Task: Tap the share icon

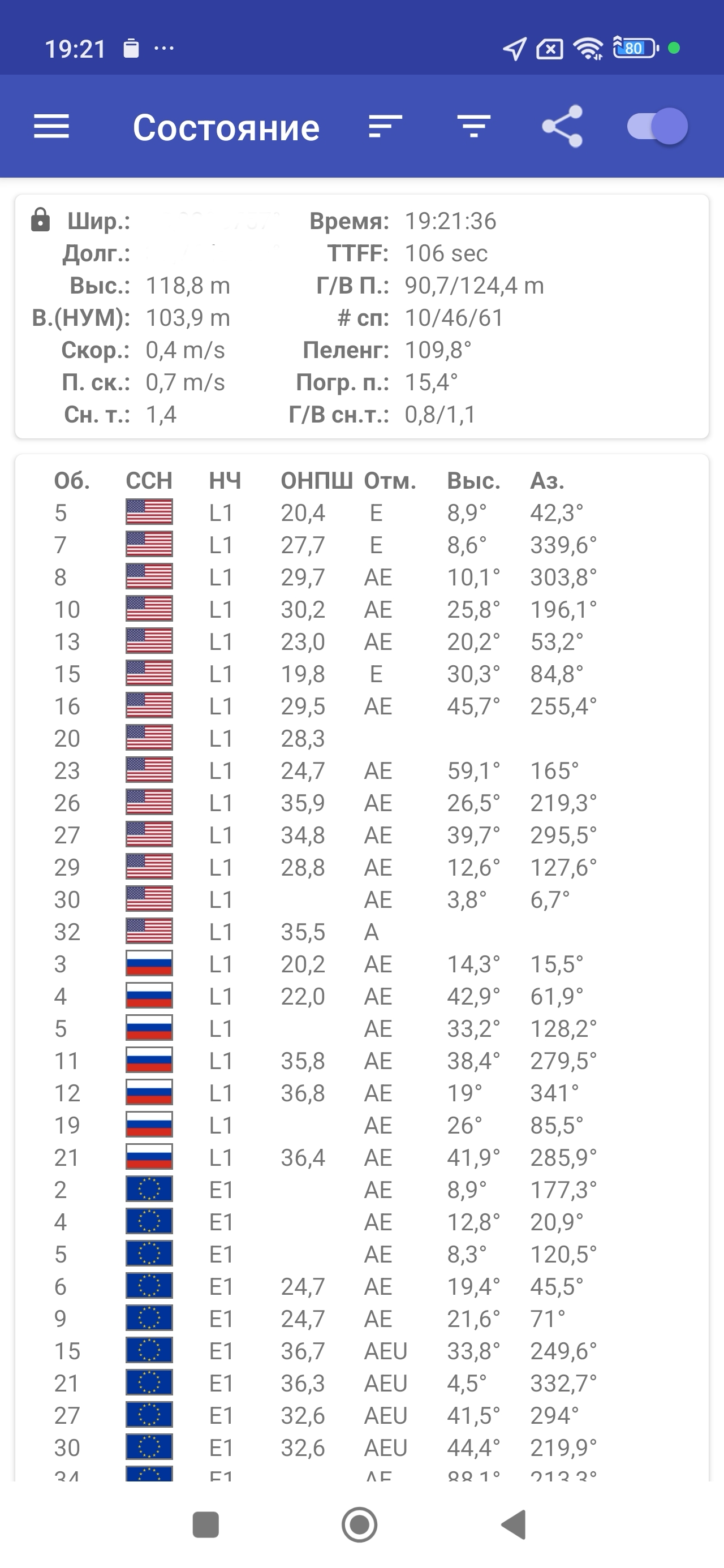Action: 562,127
